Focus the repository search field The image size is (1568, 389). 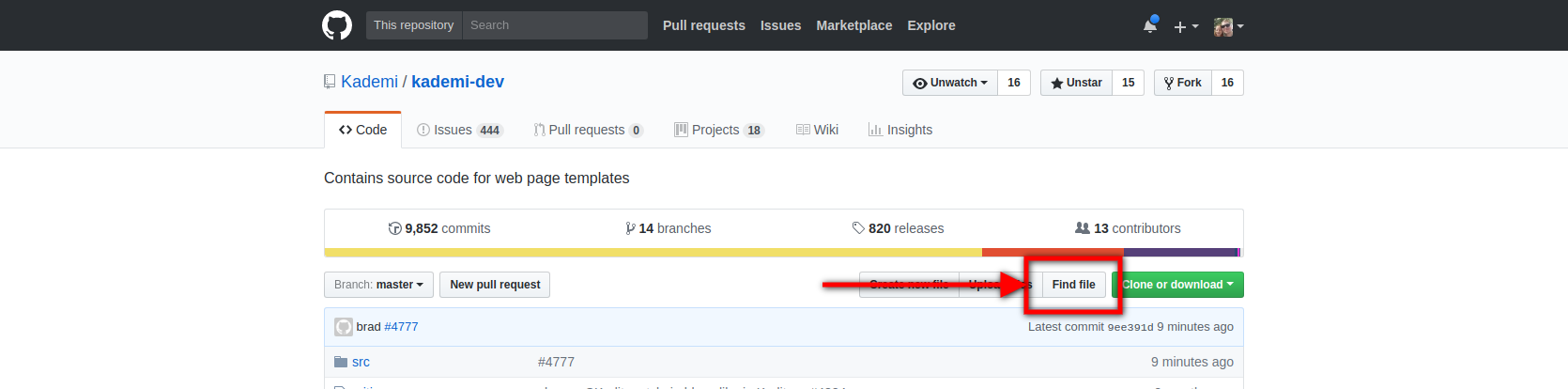pyautogui.click(x=555, y=25)
